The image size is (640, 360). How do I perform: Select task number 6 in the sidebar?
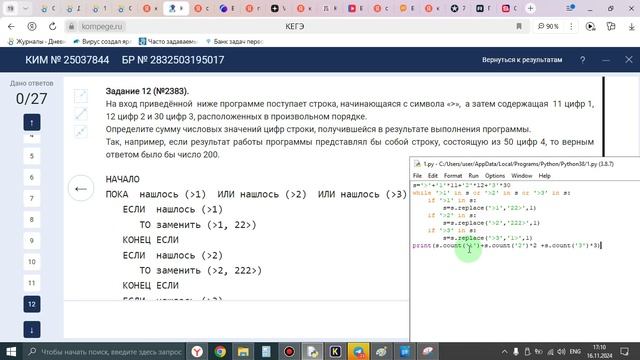tap(32, 177)
